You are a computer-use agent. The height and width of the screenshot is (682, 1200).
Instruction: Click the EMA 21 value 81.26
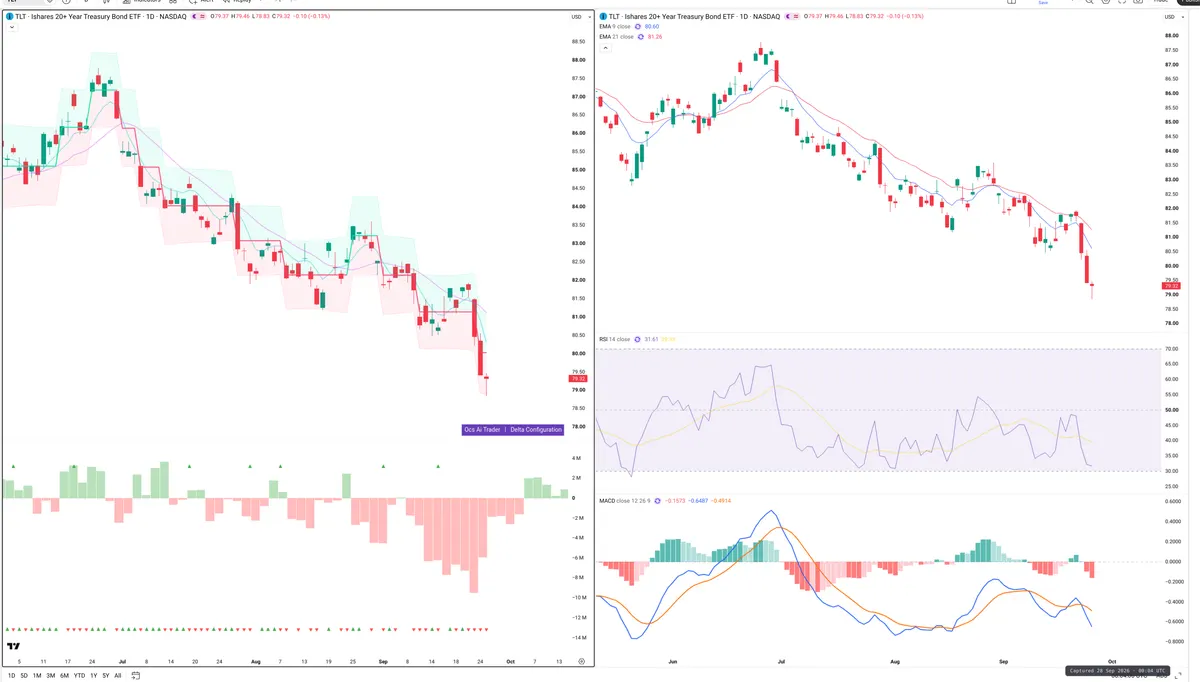tap(655, 37)
